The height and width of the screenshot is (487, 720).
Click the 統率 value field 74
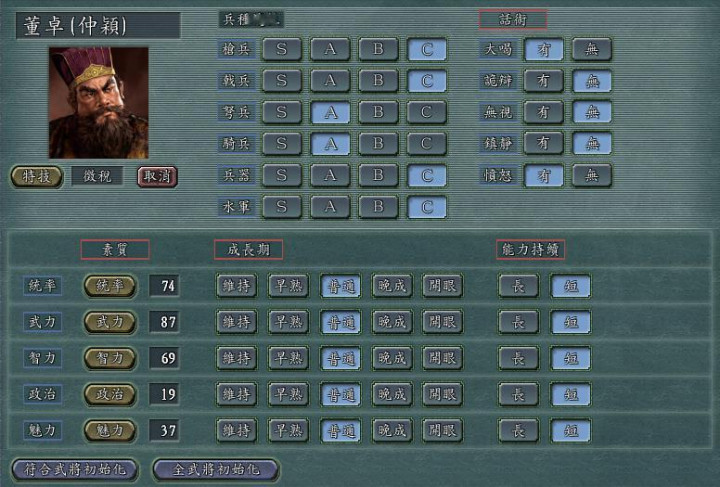tap(164, 286)
